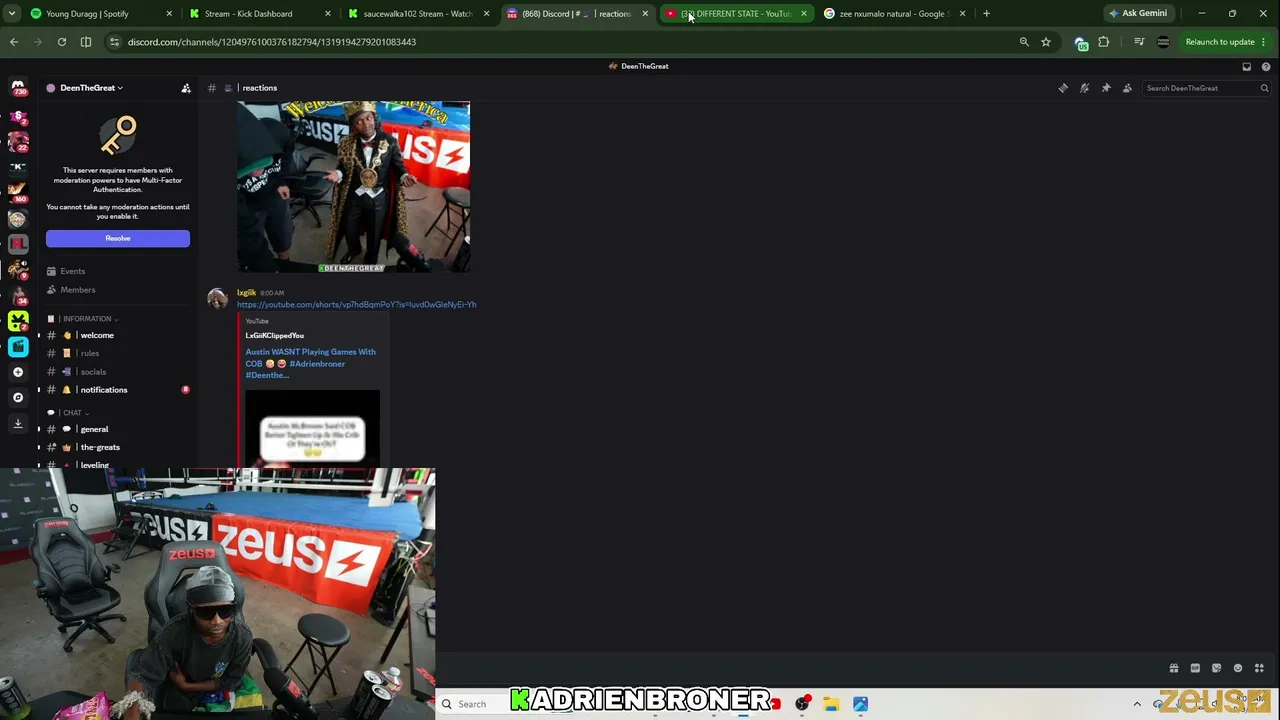The width and height of the screenshot is (1280, 720).
Task: Open Discord direct messages home icon
Action: pos(18,88)
